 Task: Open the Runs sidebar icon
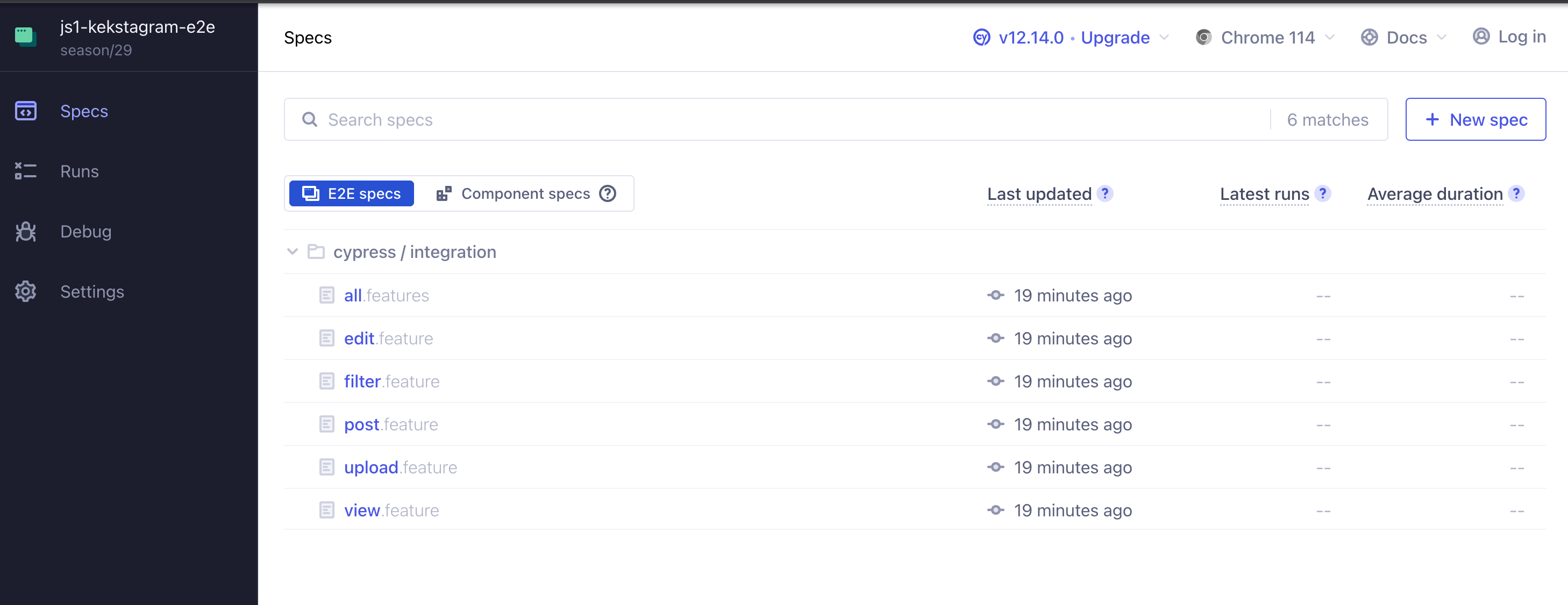coord(26,171)
